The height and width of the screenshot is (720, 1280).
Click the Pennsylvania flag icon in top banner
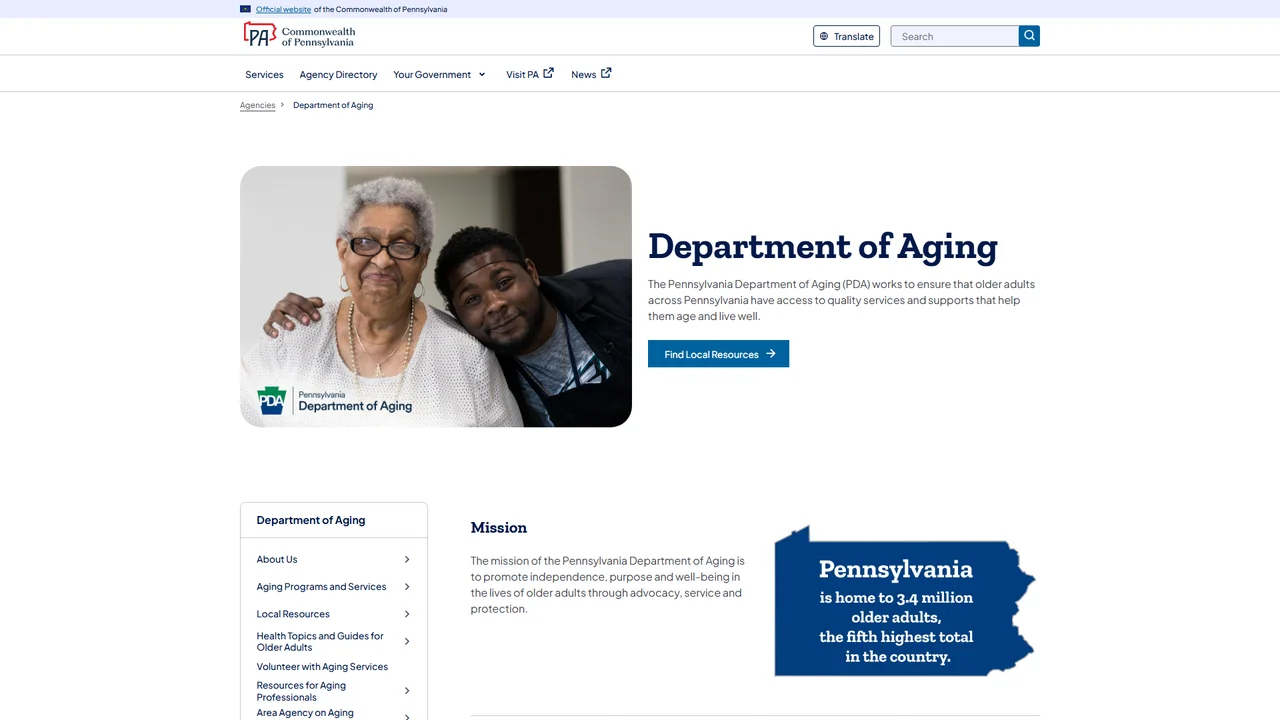(x=245, y=9)
